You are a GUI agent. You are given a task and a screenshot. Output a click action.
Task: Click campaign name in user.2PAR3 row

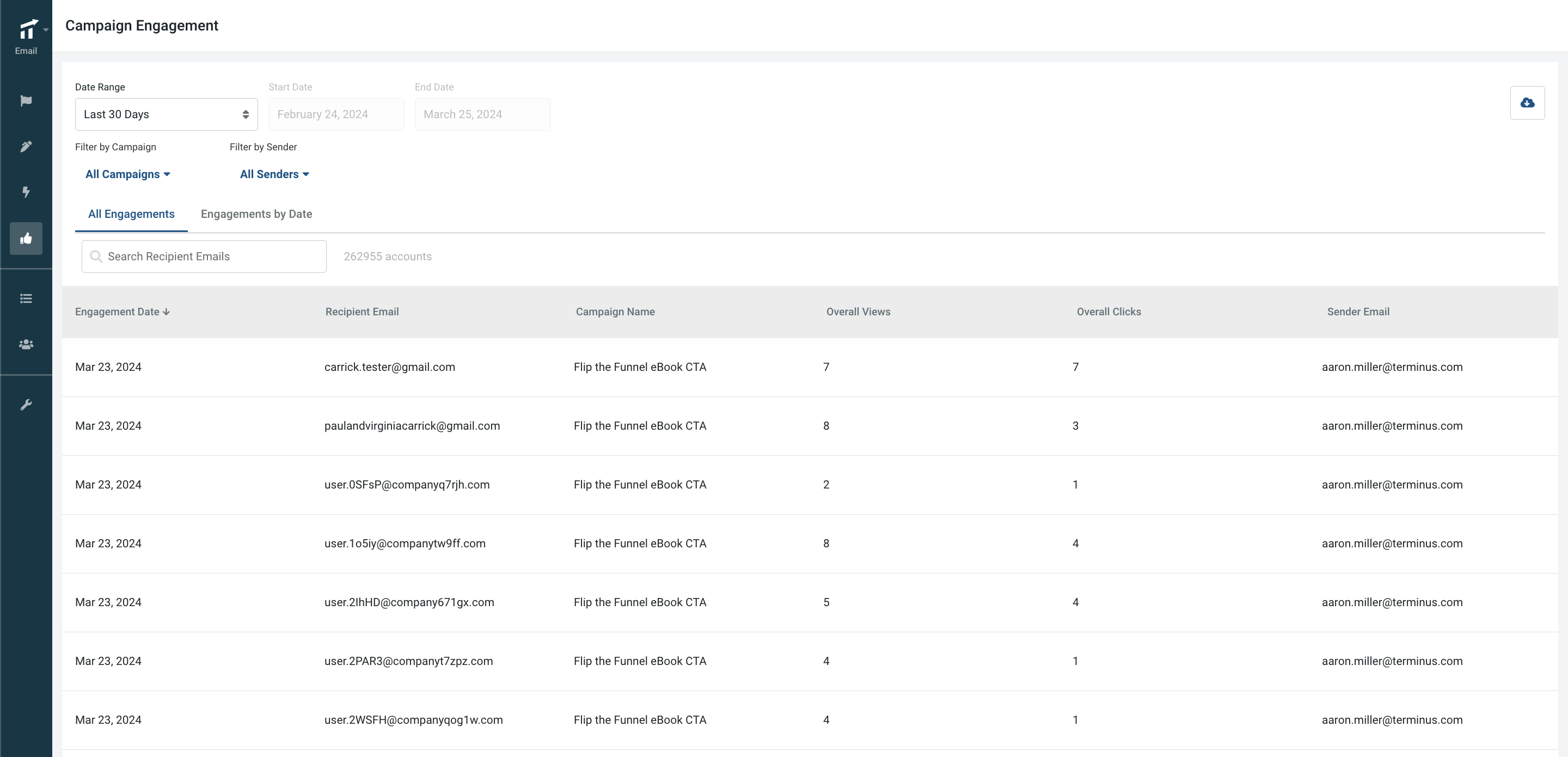pyautogui.click(x=640, y=661)
